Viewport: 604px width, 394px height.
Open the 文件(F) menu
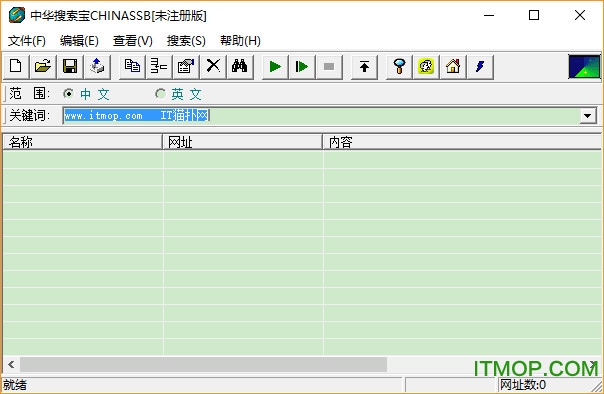point(27,40)
